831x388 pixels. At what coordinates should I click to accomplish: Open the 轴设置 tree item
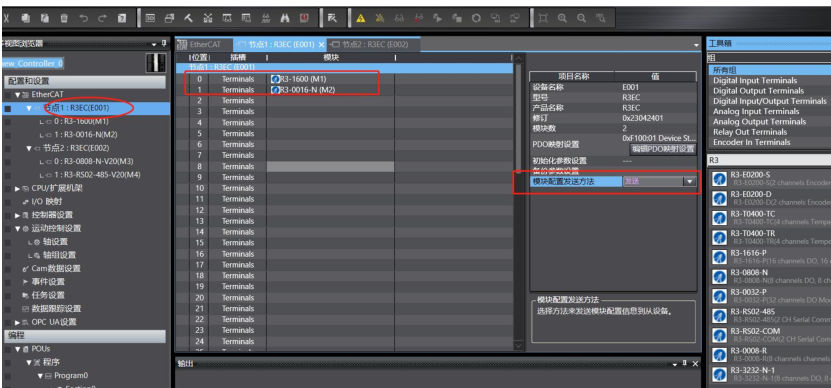point(55,242)
